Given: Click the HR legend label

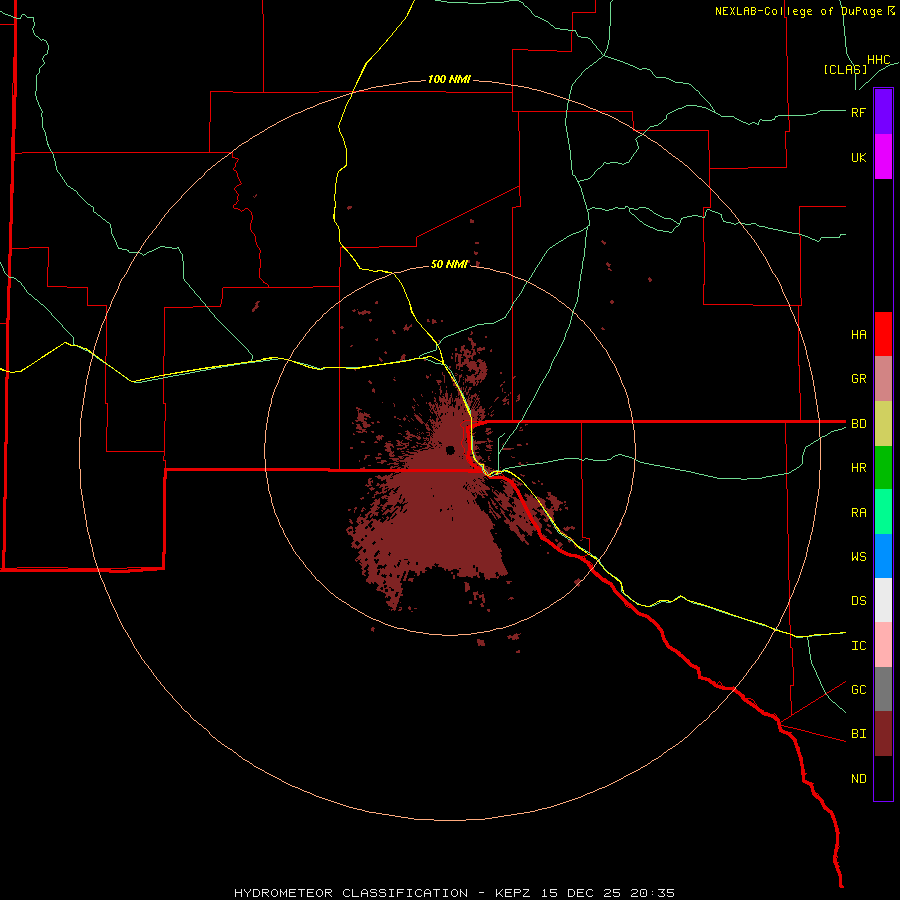Looking at the screenshot, I should 858,468.
